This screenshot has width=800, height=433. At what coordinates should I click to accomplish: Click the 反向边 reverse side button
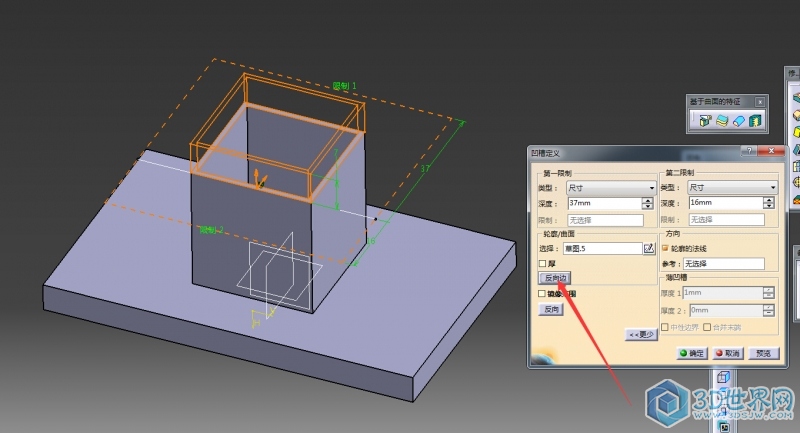coord(555,278)
